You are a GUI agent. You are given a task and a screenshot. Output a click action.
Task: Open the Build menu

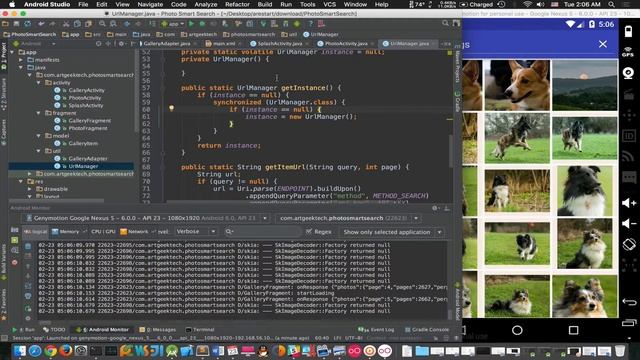tap(264, 4)
